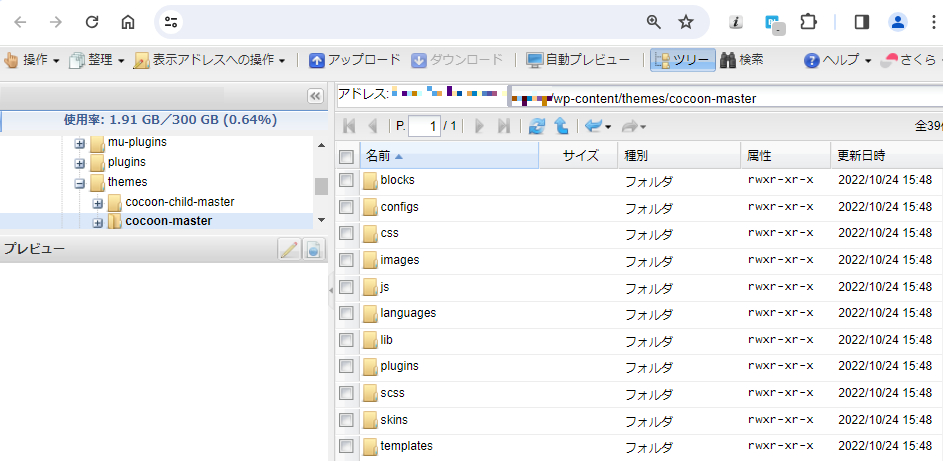Expand the mu-plugins tree node
This screenshot has width=943, height=461.
[x=79, y=144]
